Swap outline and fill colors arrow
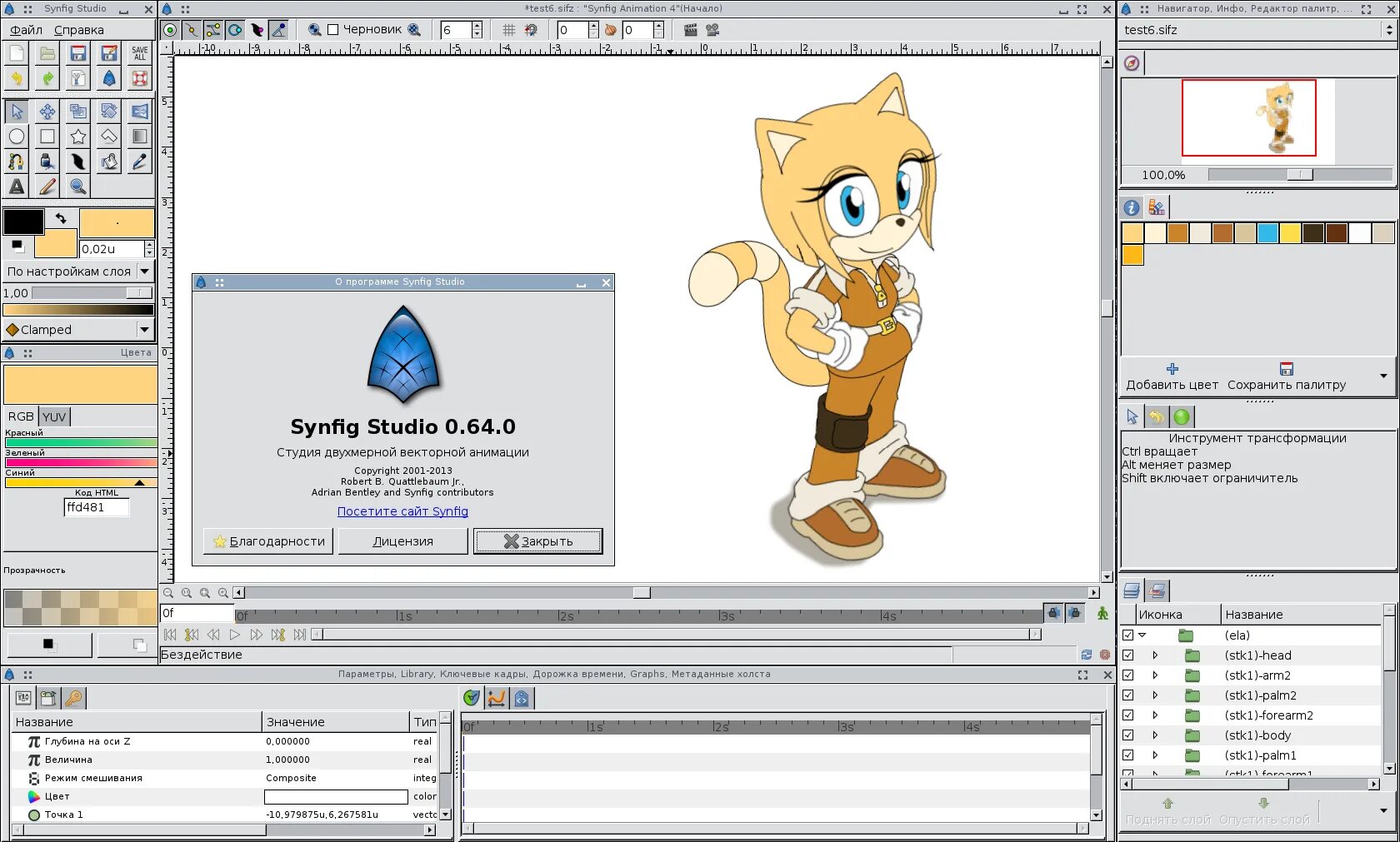Viewport: 1400px width, 842px height. click(61, 218)
